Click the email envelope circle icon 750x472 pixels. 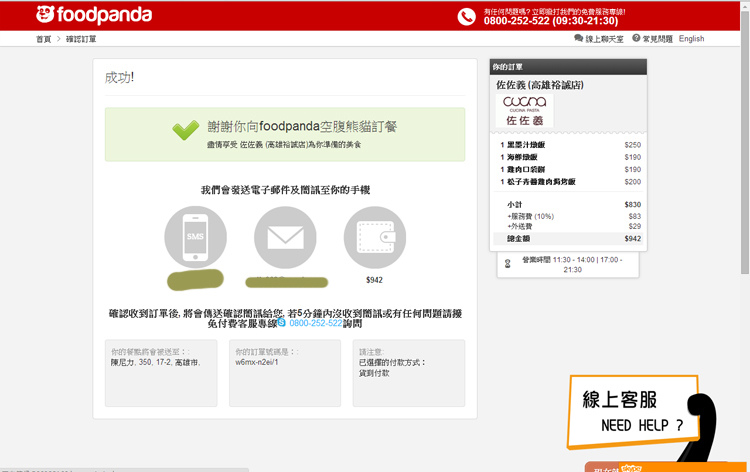(x=285, y=237)
